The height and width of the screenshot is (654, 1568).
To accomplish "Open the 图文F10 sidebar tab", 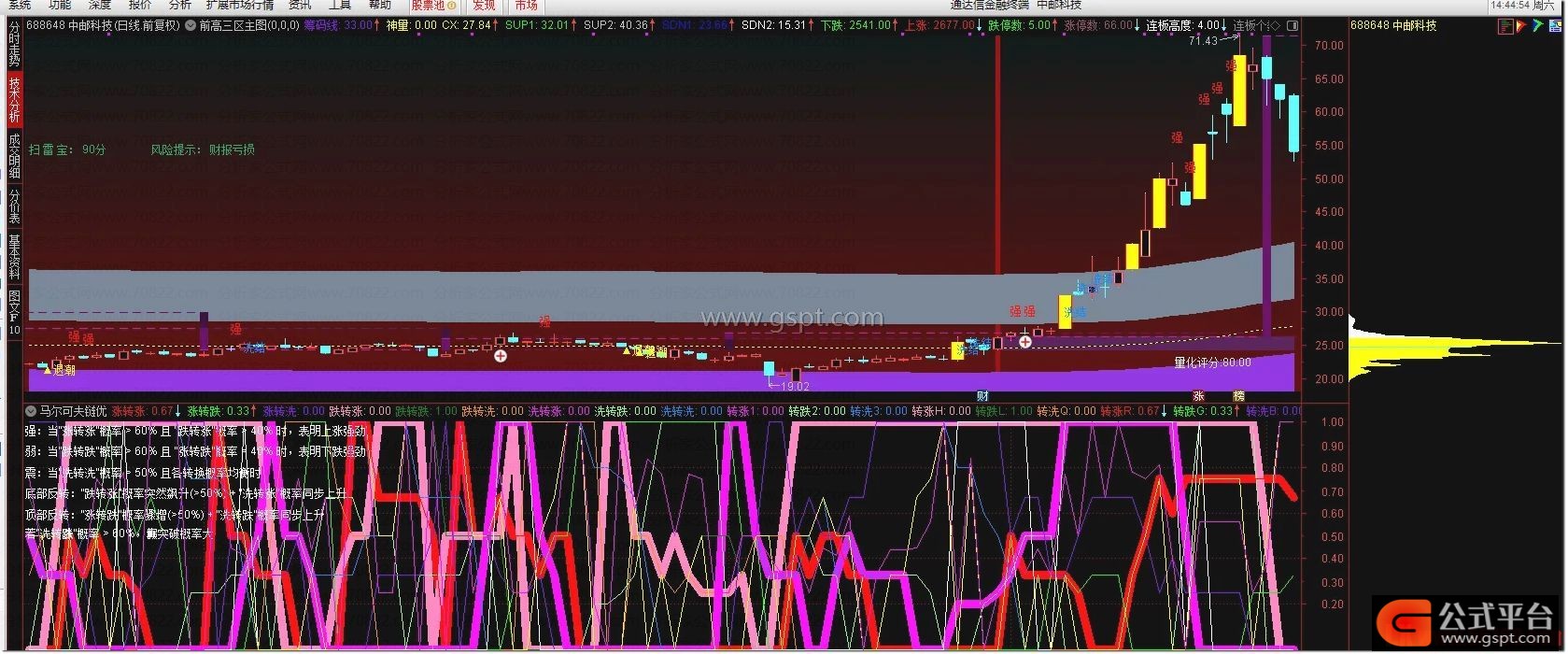I will tap(14, 312).
